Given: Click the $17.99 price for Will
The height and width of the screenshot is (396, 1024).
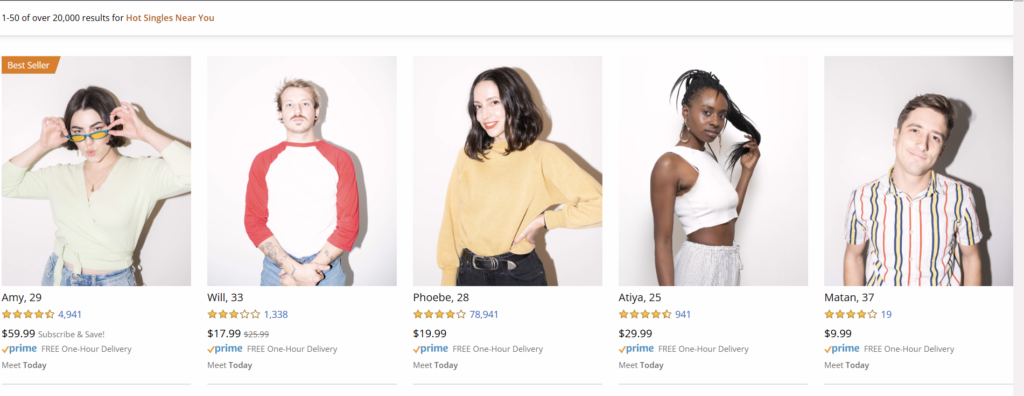Looking at the screenshot, I should tap(224, 333).
